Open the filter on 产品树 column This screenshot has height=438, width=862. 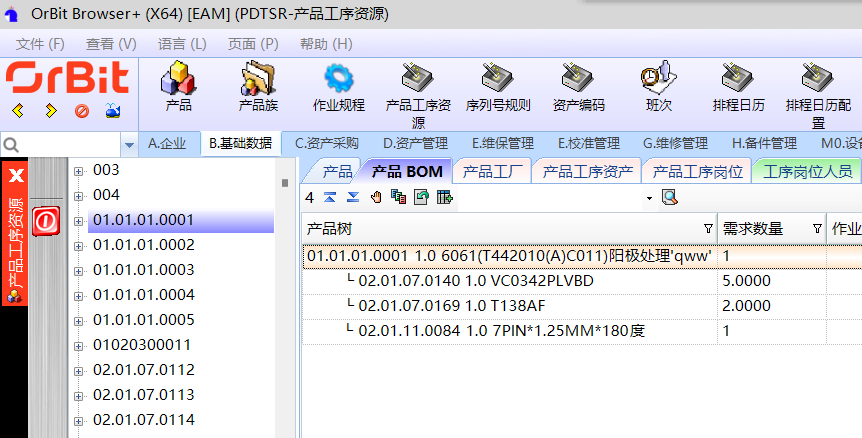708,229
